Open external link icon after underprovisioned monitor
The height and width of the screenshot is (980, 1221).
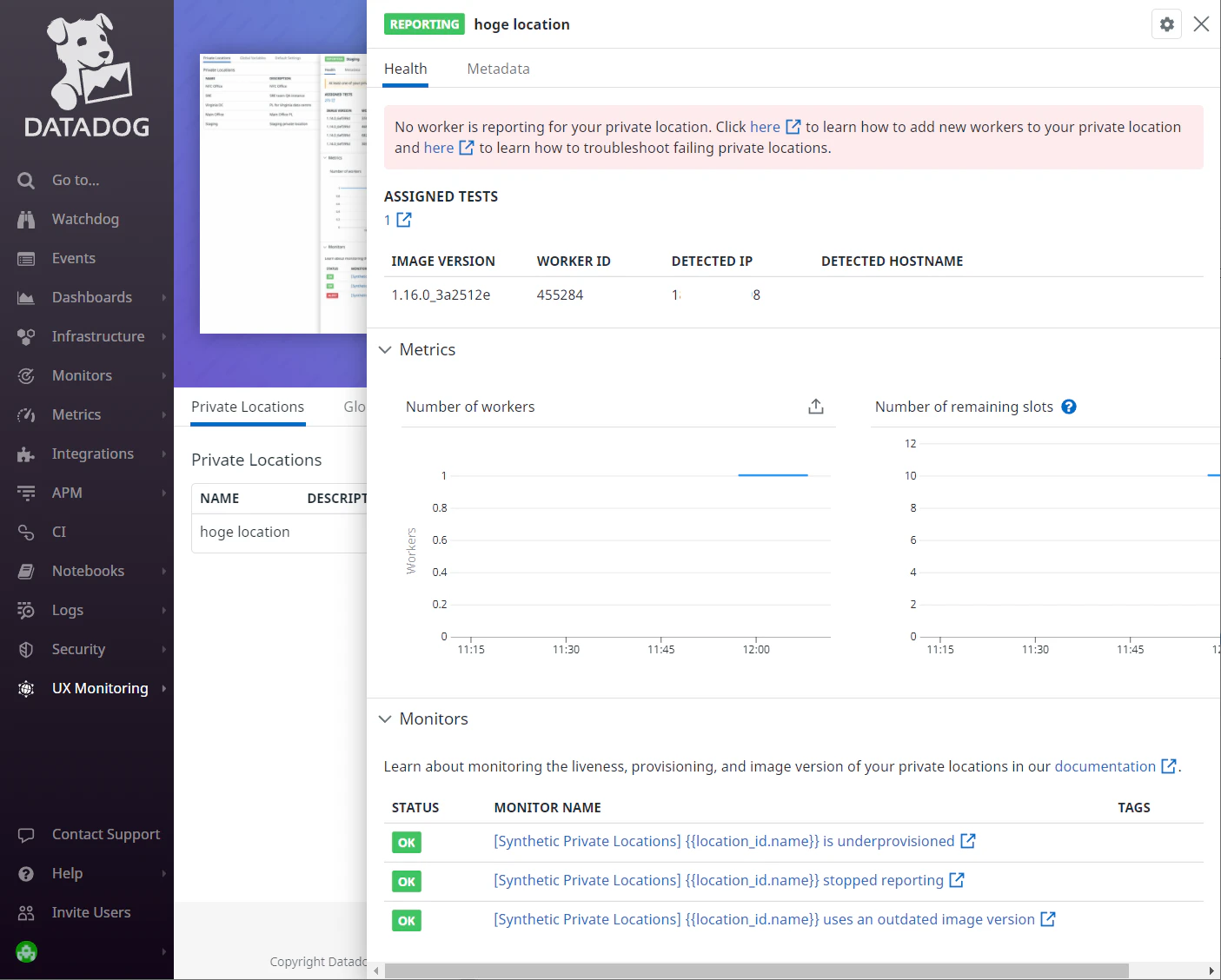968,841
